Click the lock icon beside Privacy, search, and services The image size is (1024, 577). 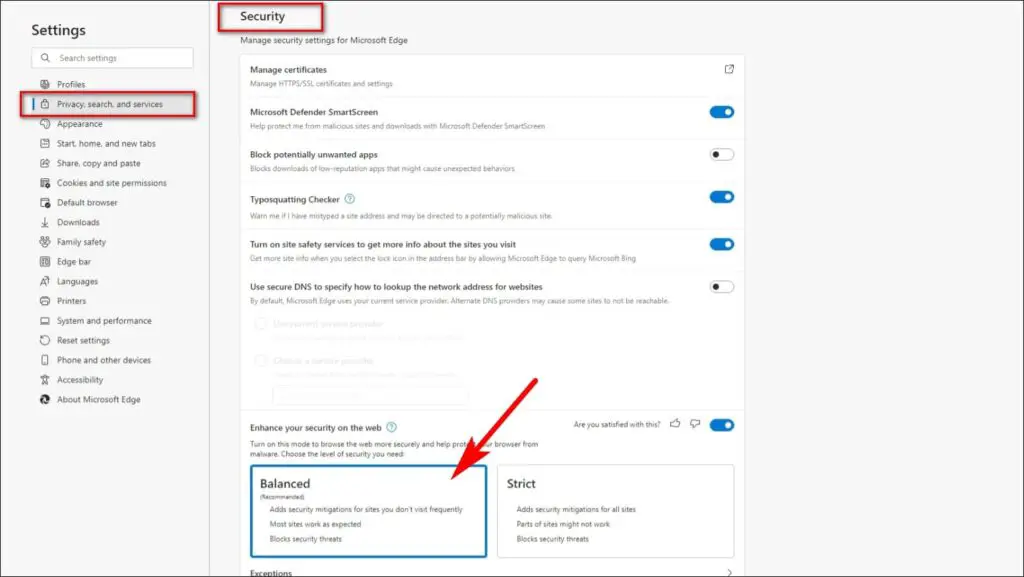click(45, 104)
